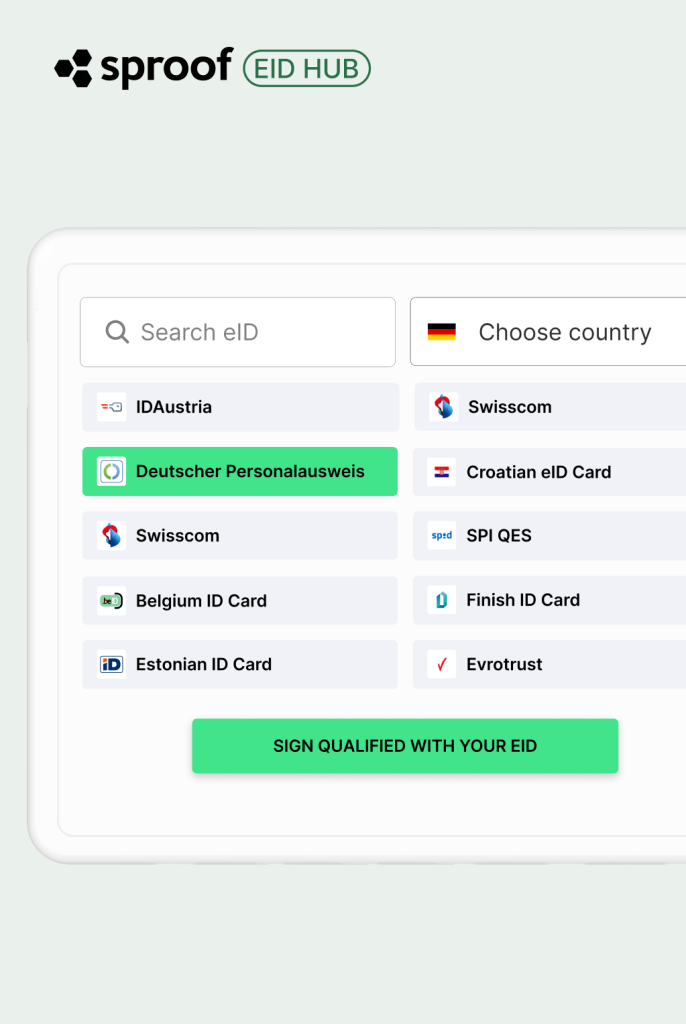Click the SPI QES logo icon
This screenshot has height=1024, width=686.
pyautogui.click(x=441, y=536)
